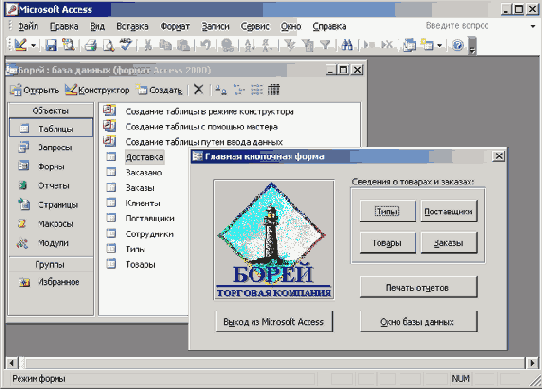The image size is (542, 389).
Task: Click Выход из Microsoft Access button
Action: [x=274, y=321]
